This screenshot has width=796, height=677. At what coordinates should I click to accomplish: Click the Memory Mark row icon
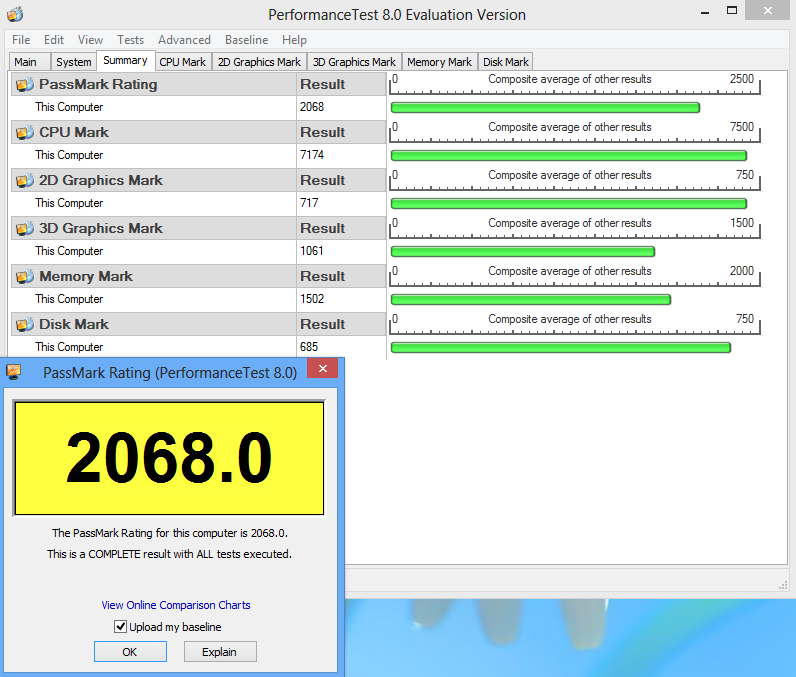(24, 277)
